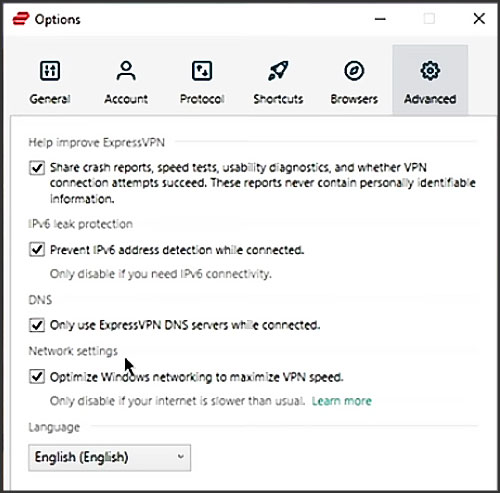Click the 'DNS' section heading

40,300
